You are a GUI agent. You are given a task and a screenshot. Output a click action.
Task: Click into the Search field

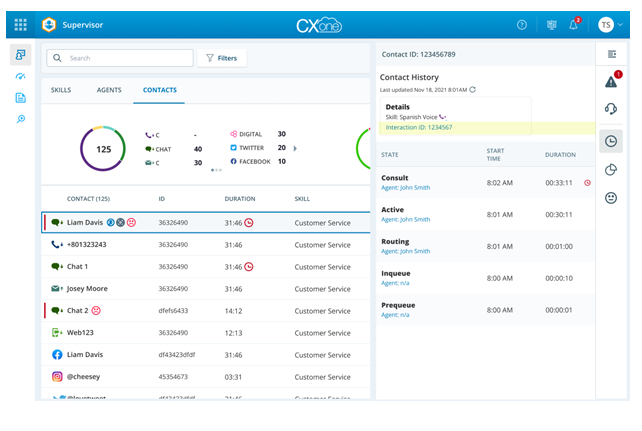pos(120,58)
